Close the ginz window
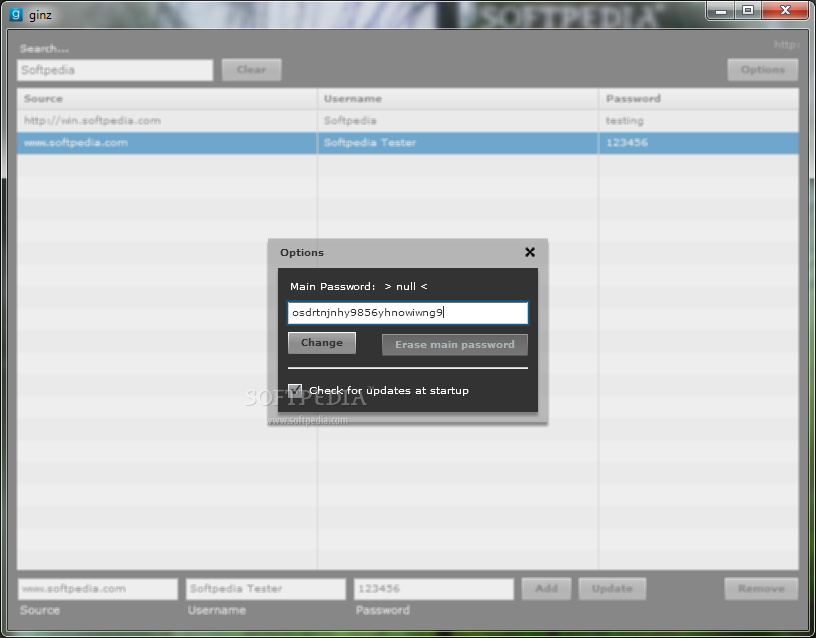Image resolution: width=816 pixels, height=638 pixels. [x=785, y=11]
